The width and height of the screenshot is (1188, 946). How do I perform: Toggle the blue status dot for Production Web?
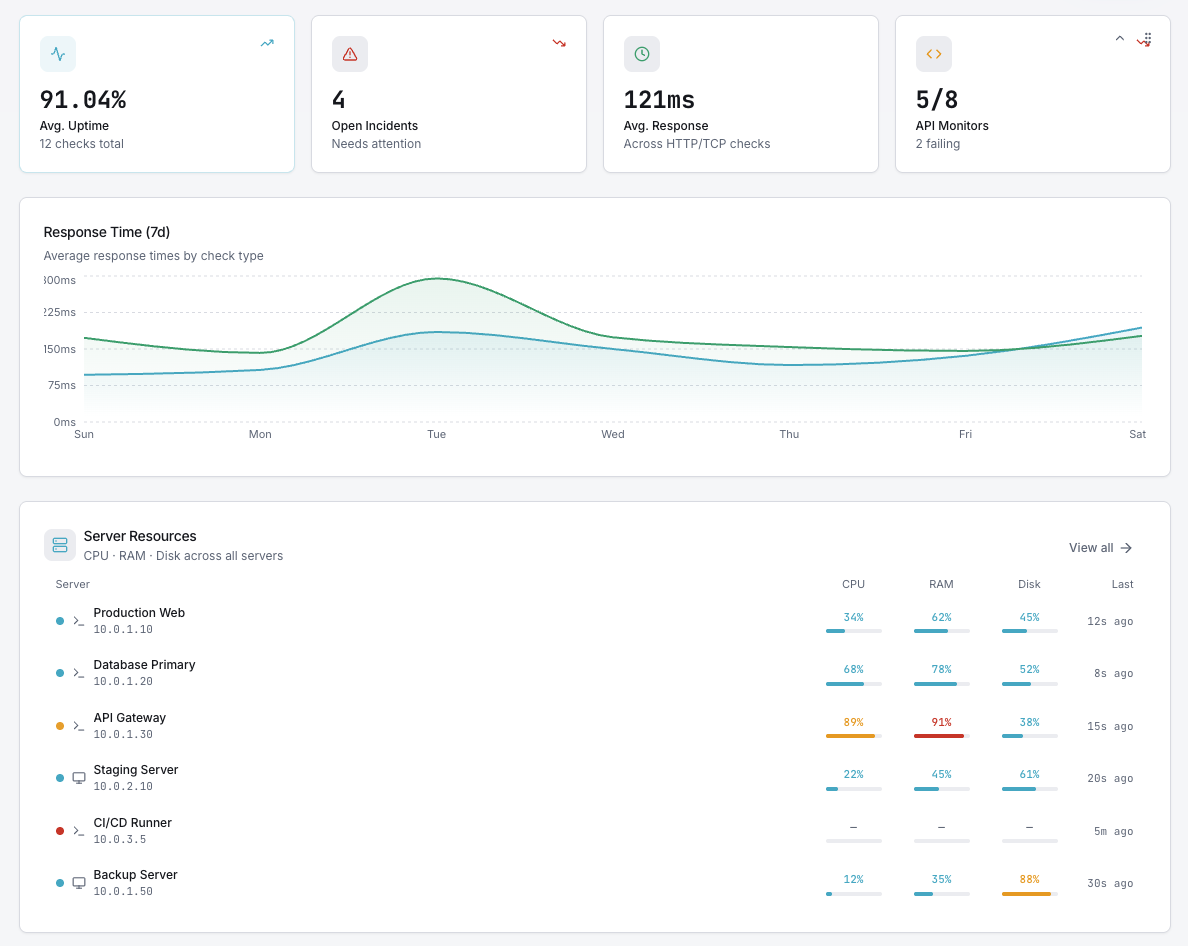[x=59, y=621]
